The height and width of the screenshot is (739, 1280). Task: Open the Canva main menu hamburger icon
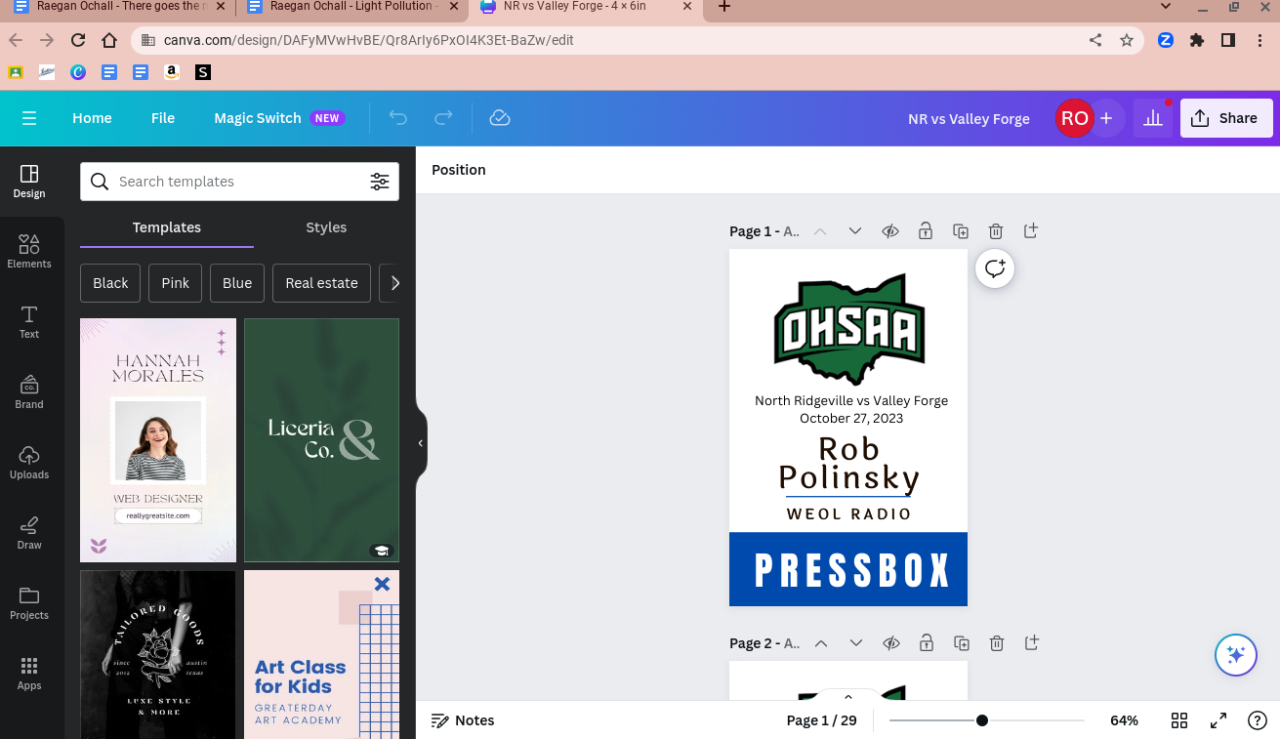click(x=29, y=118)
